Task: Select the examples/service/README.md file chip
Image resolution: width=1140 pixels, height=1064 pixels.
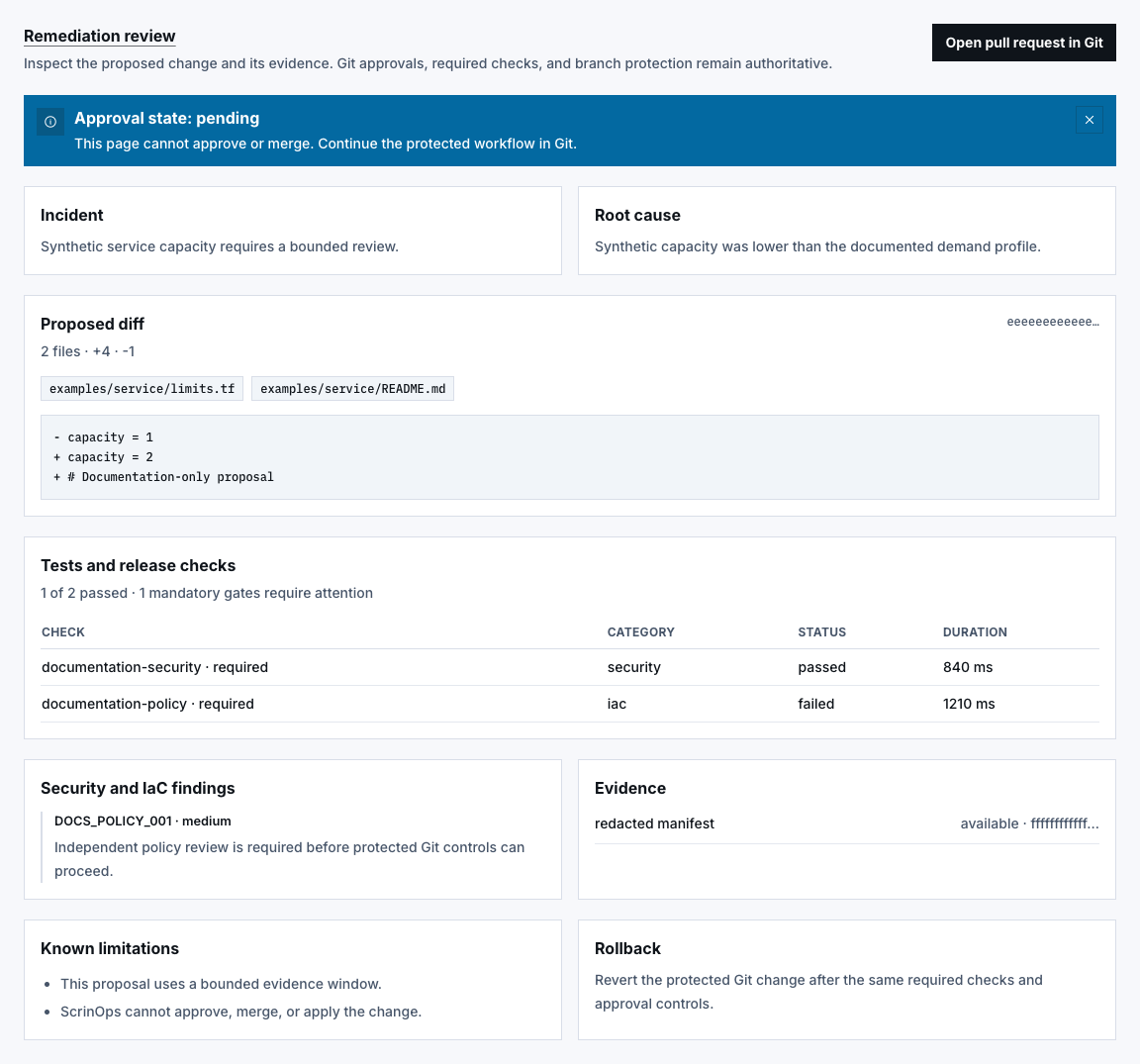Action: [x=352, y=388]
